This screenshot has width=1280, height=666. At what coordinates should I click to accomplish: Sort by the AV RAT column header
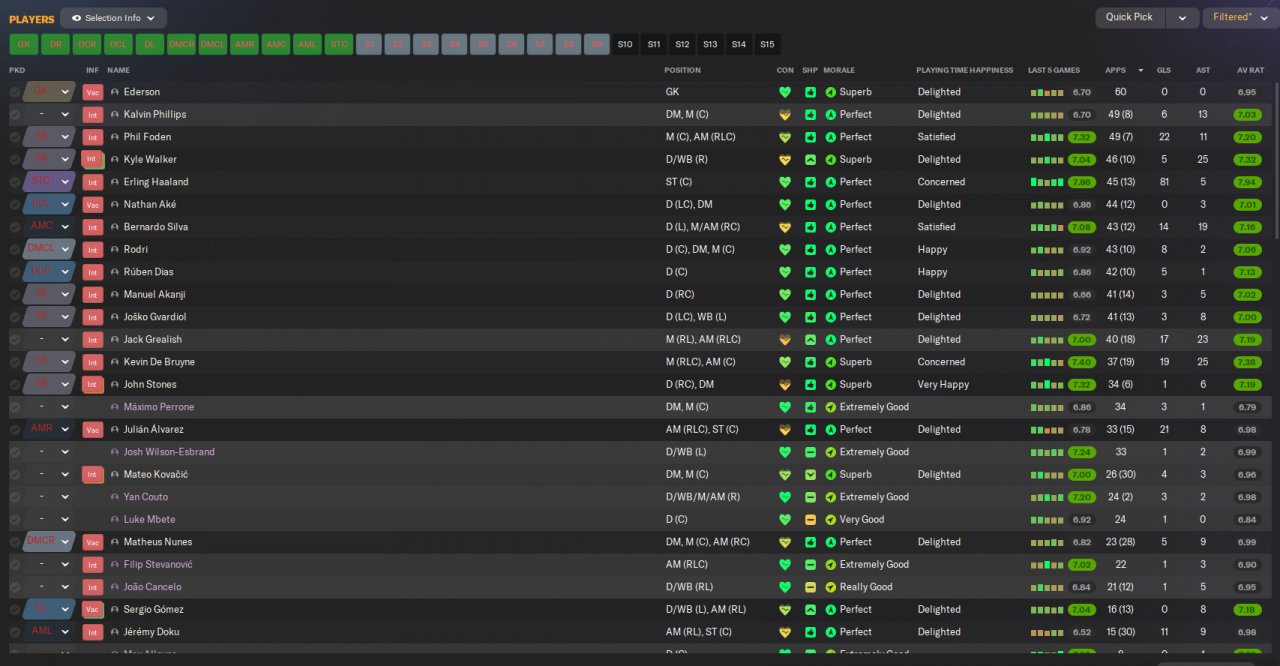(x=1250, y=70)
